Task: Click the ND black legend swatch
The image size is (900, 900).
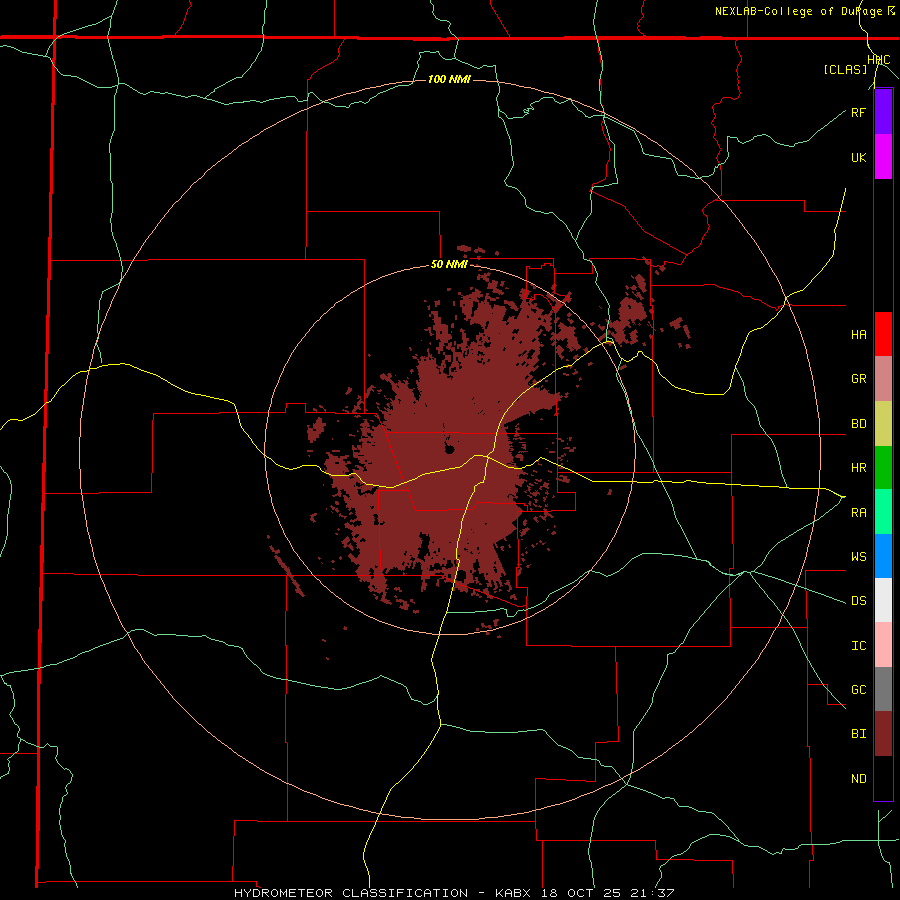Action: [x=883, y=778]
